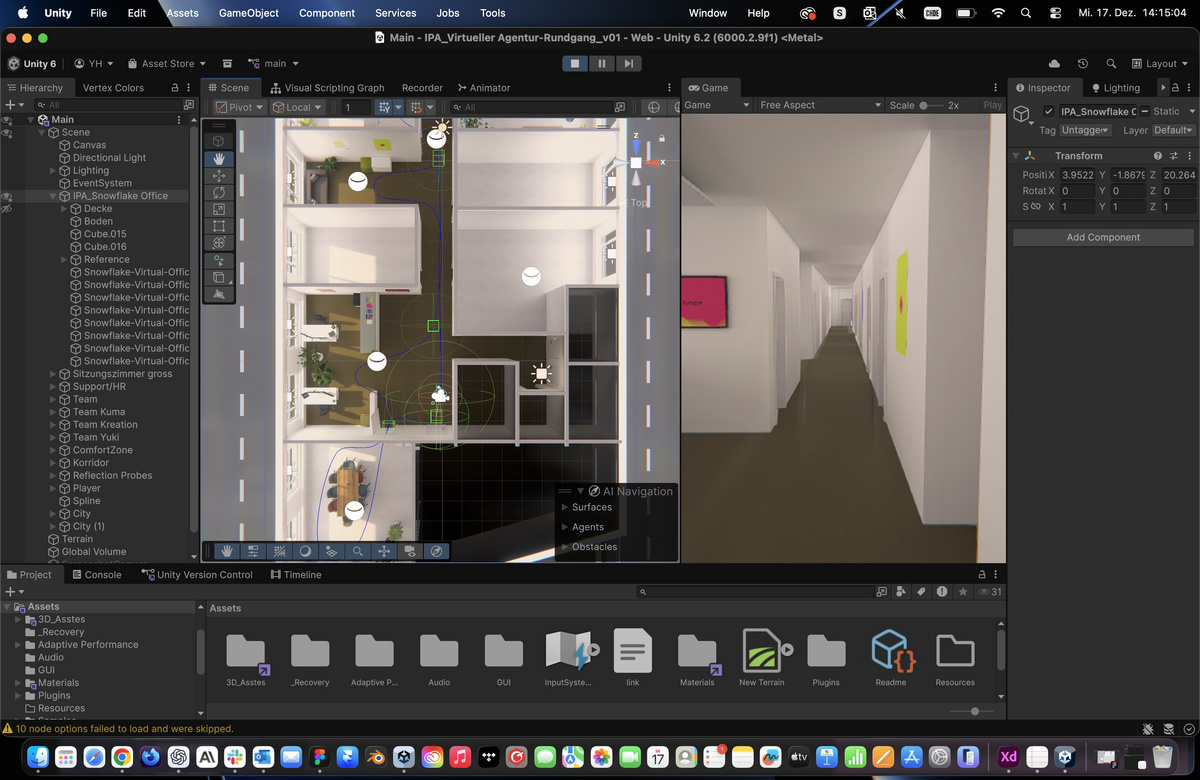The height and width of the screenshot is (780, 1200).
Task: Expand the Sitzungszimmer gross hierarchy item
Action: coord(53,374)
